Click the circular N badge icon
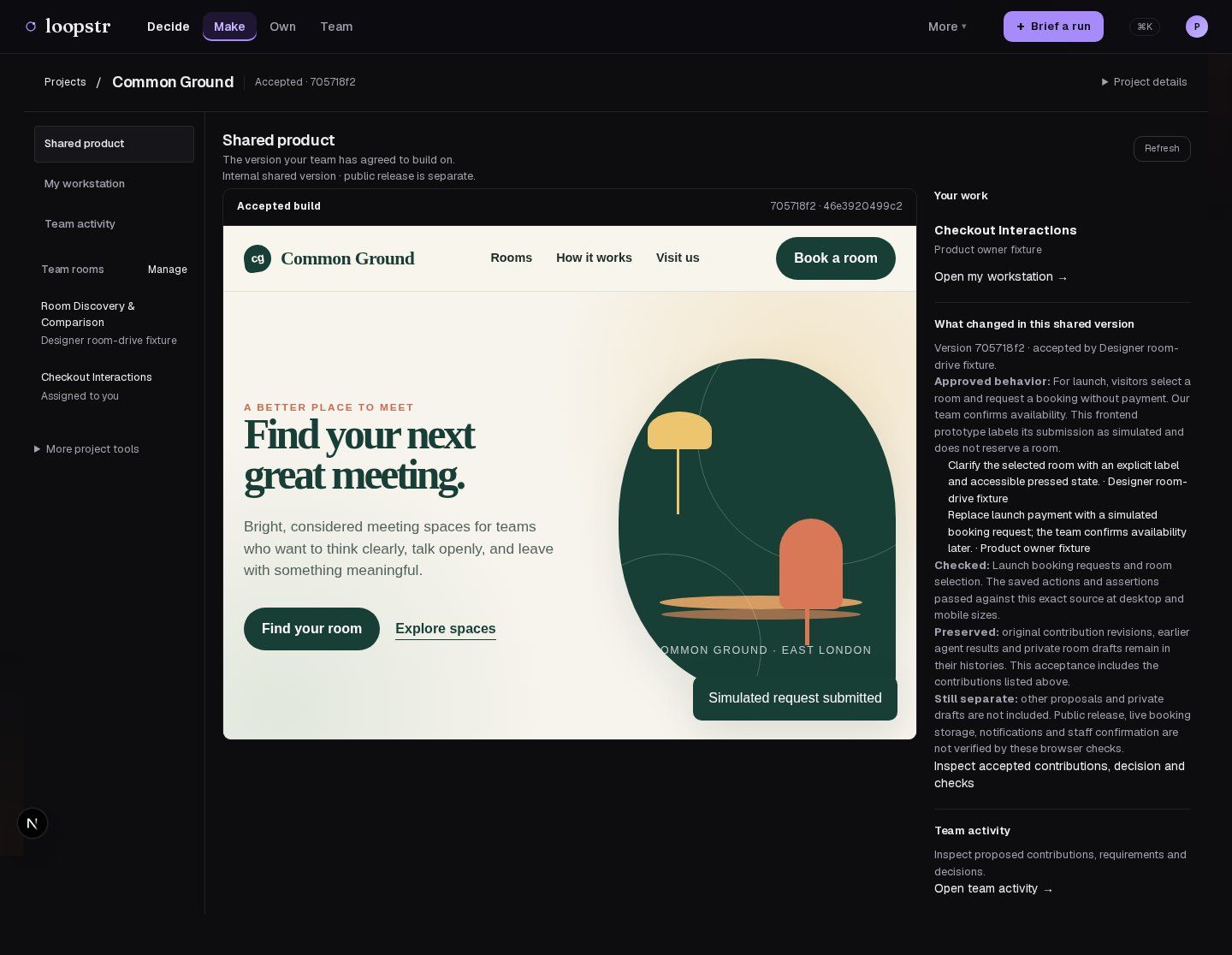 point(33,823)
